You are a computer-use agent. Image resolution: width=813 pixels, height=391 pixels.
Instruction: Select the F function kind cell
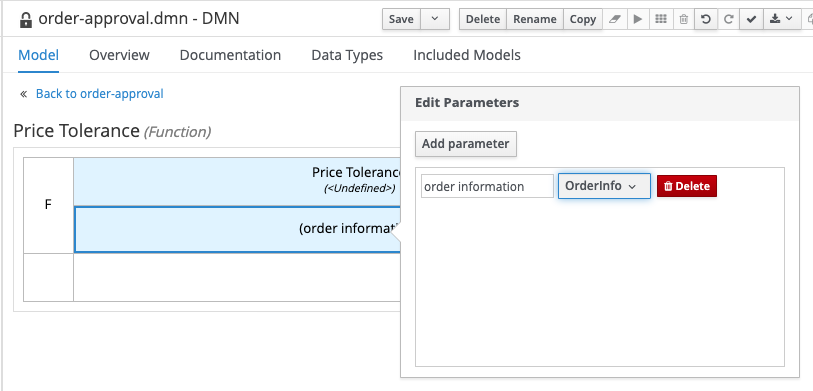coord(48,205)
